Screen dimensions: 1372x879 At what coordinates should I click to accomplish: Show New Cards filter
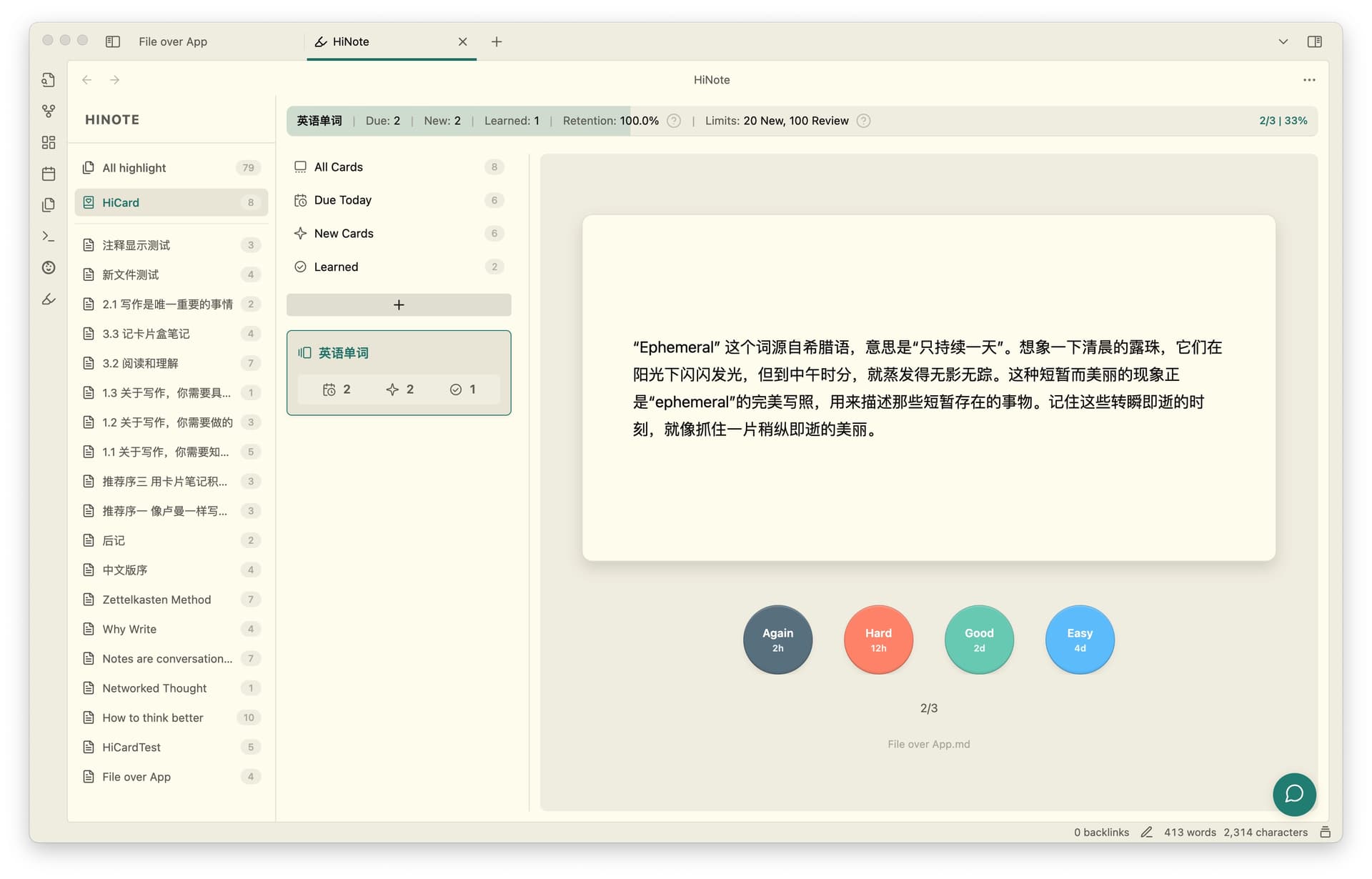[x=399, y=233]
